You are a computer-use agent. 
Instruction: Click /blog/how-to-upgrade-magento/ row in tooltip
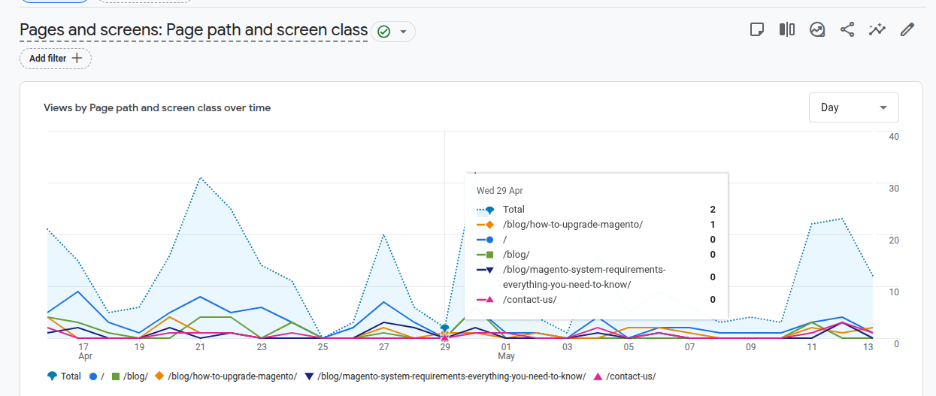tap(596, 225)
